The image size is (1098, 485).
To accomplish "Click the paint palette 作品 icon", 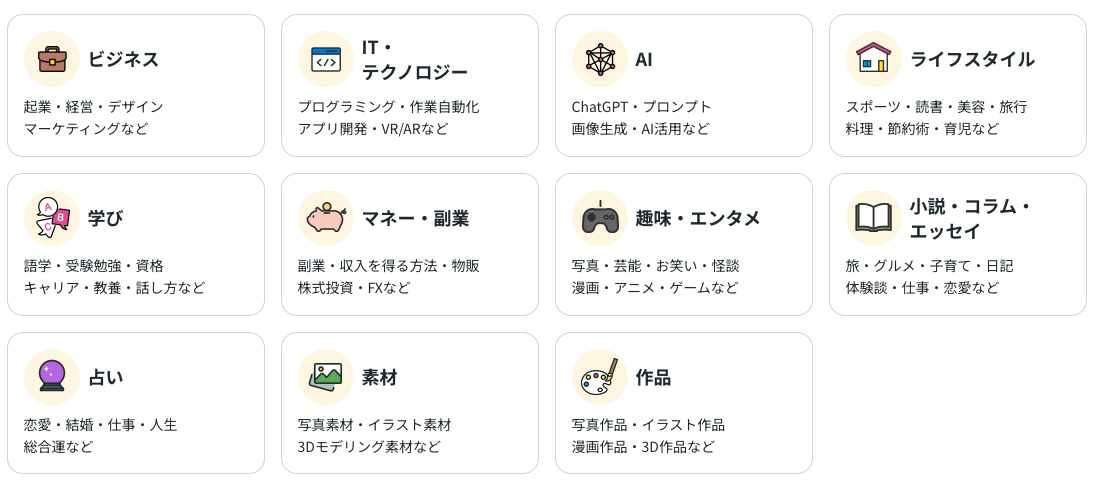I will (x=599, y=377).
